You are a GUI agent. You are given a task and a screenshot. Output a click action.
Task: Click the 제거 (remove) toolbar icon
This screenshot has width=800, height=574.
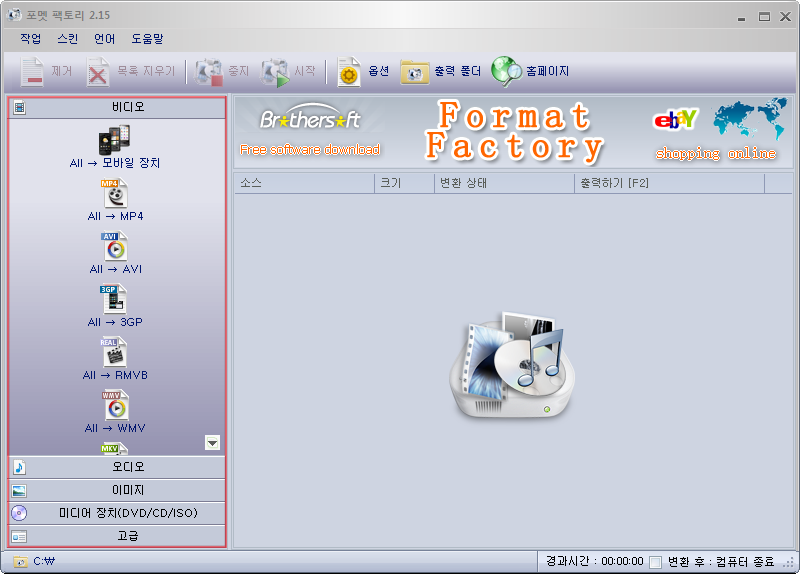[x=32, y=71]
